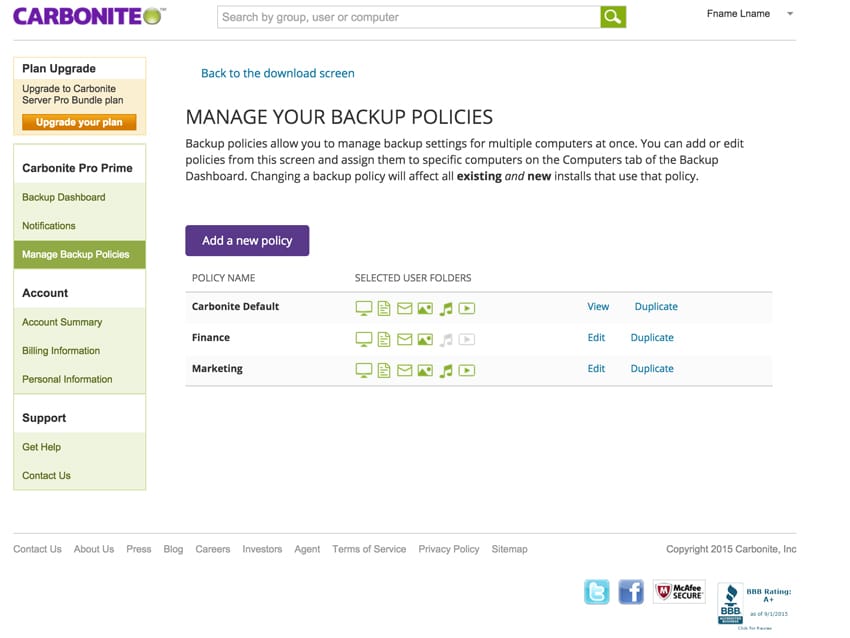Open footer Blog link
This screenshot has width=850, height=638.
coord(173,549)
